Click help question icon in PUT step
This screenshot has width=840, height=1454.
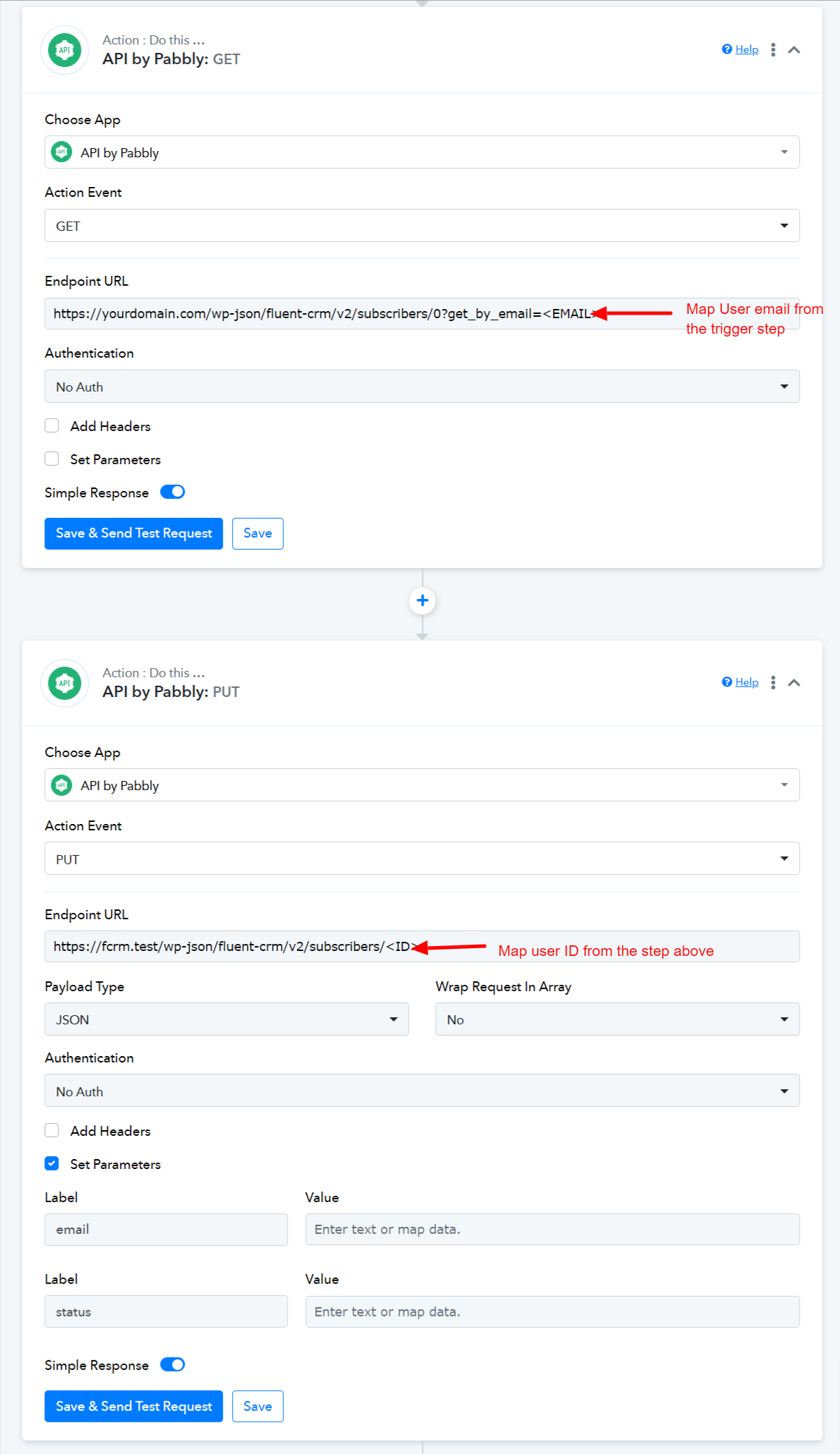pos(727,682)
